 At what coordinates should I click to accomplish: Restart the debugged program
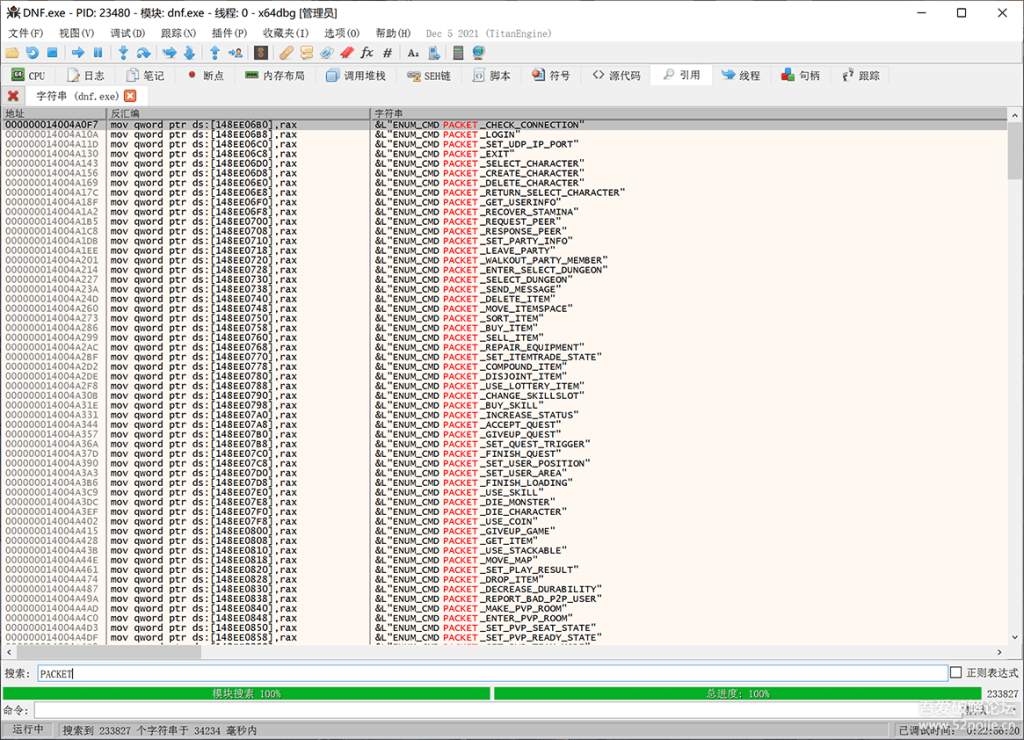pyautogui.click(x=32, y=53)
